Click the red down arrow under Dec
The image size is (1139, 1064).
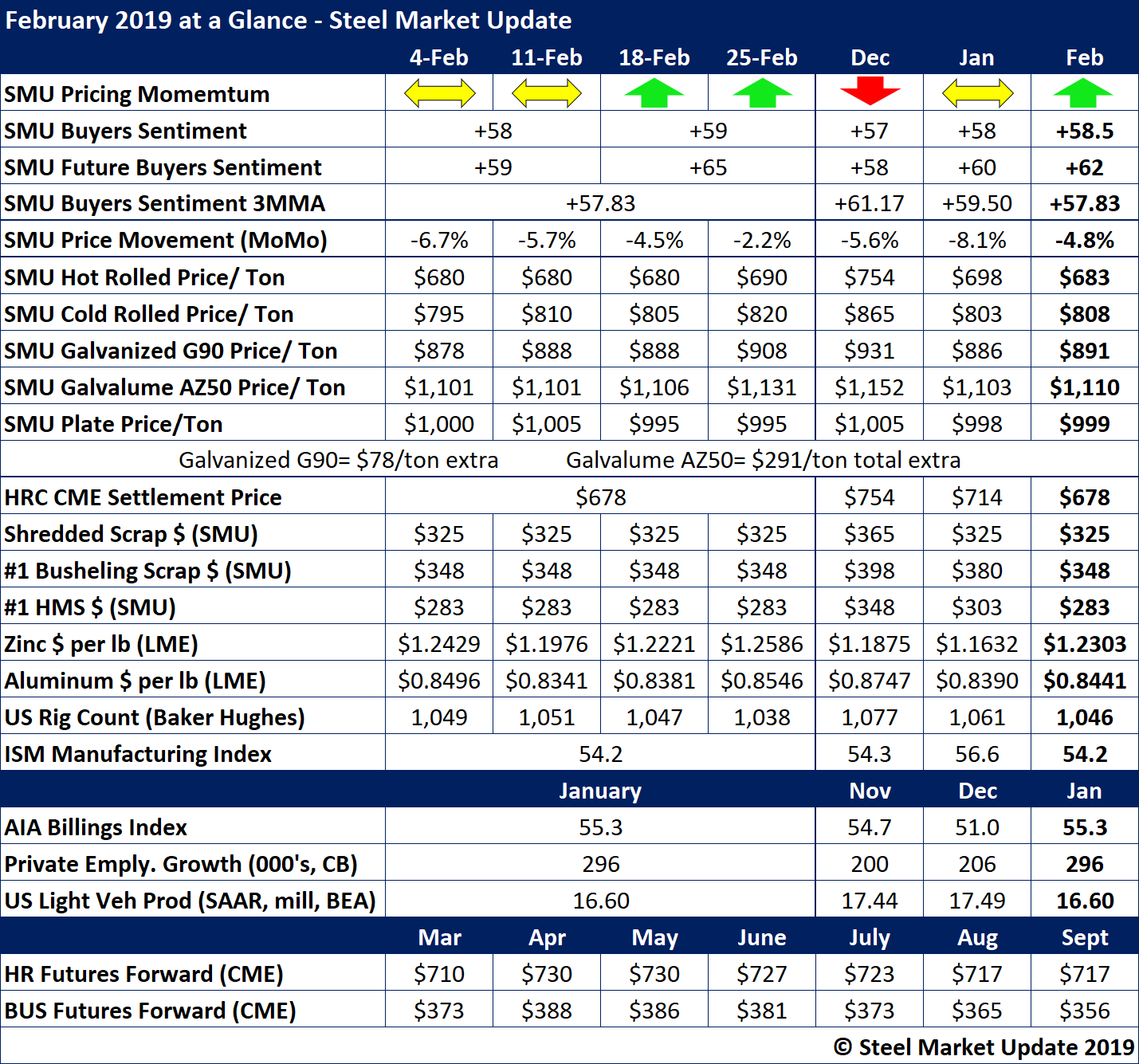pyautogui.click(x=870, y=91)
